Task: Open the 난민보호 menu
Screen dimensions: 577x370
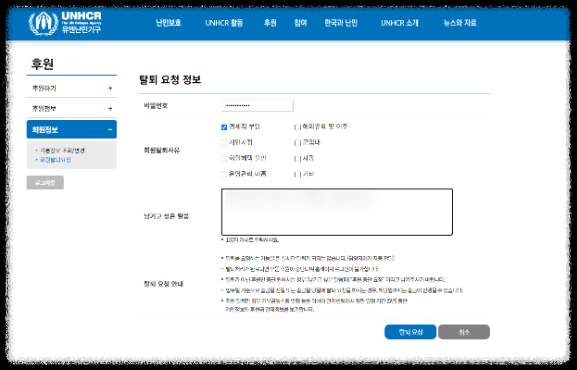Action: pos(169,23)
